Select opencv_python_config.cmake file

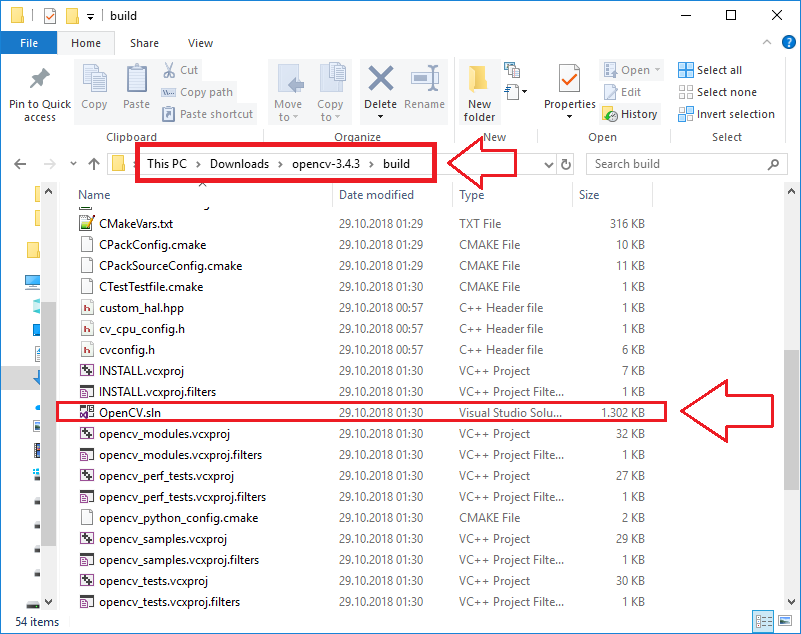(x=361, y=518)
